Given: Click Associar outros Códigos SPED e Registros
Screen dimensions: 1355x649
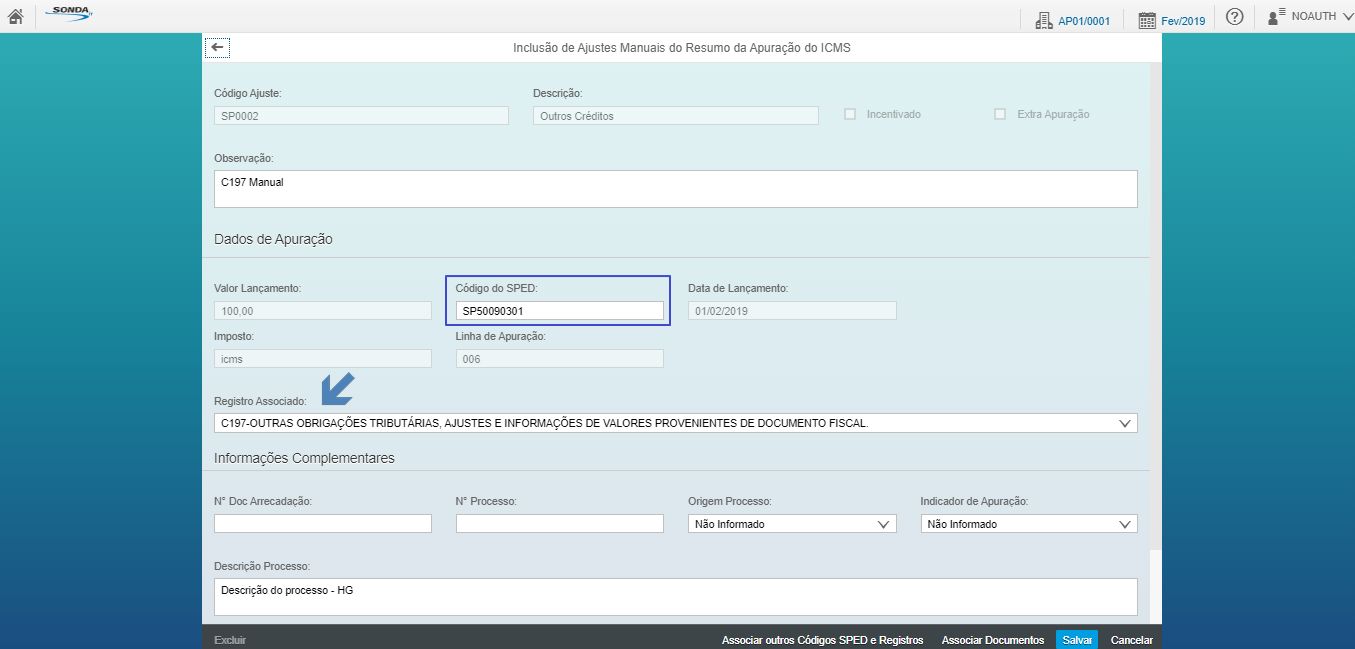Looking at the screenshot, I should 822,640.
